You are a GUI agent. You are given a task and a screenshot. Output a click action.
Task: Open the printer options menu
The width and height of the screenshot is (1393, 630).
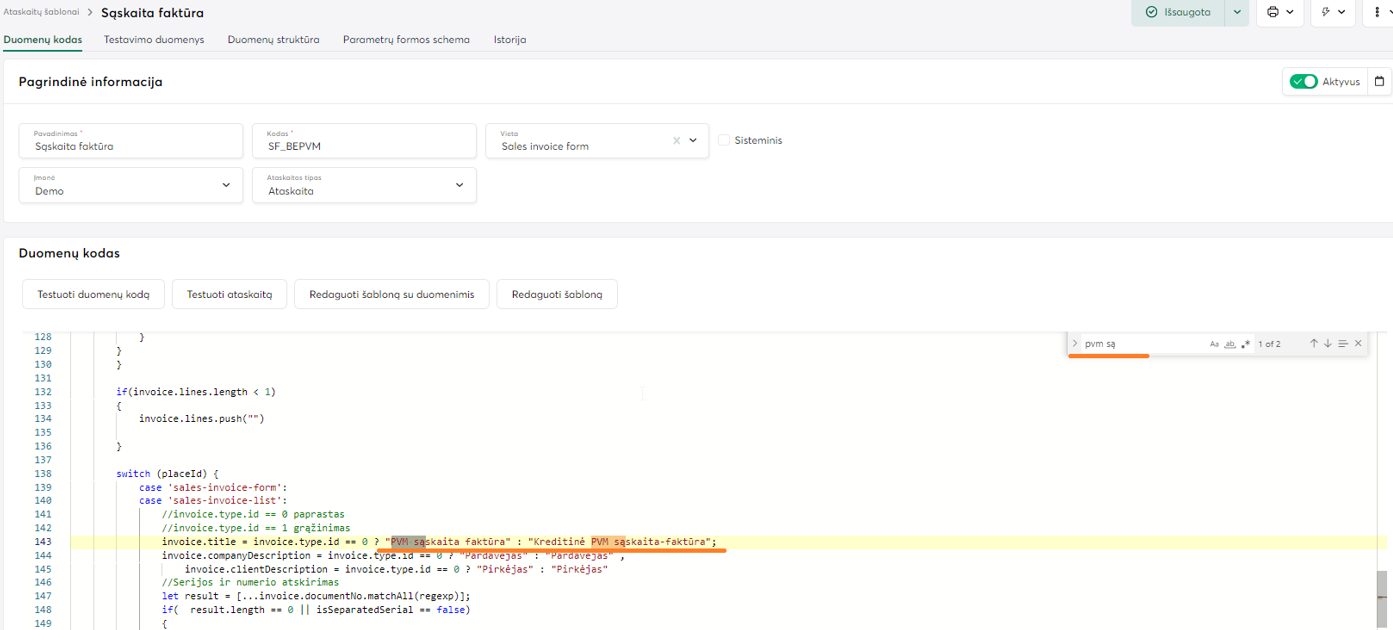(x=1279, y=12)
